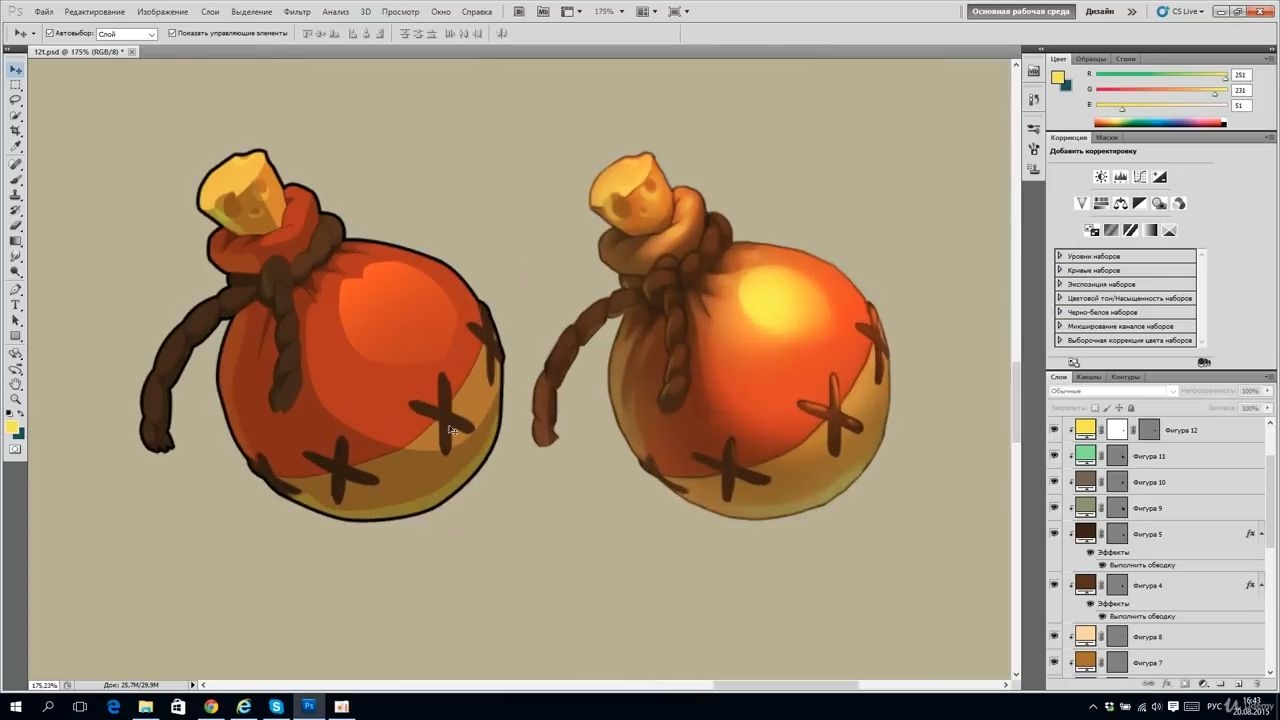Add an Exposure adjustment
The width and height of the screenshot is (1280, 720).
point(1159,177)
